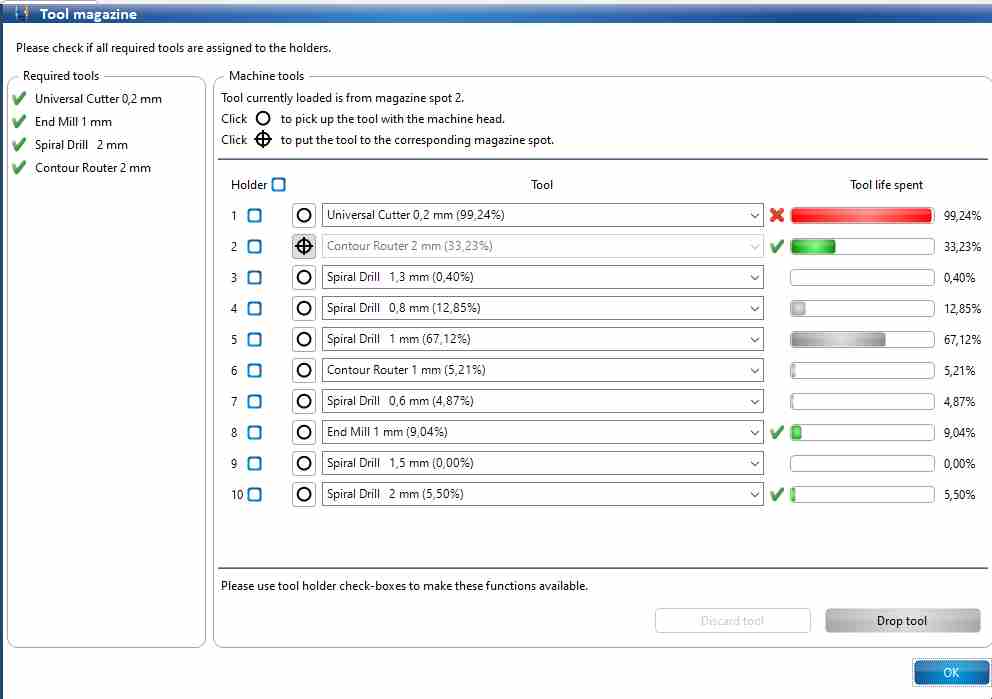992x699 pixels.
Task: Click the 0,40% tool life value
Action: 959,278
